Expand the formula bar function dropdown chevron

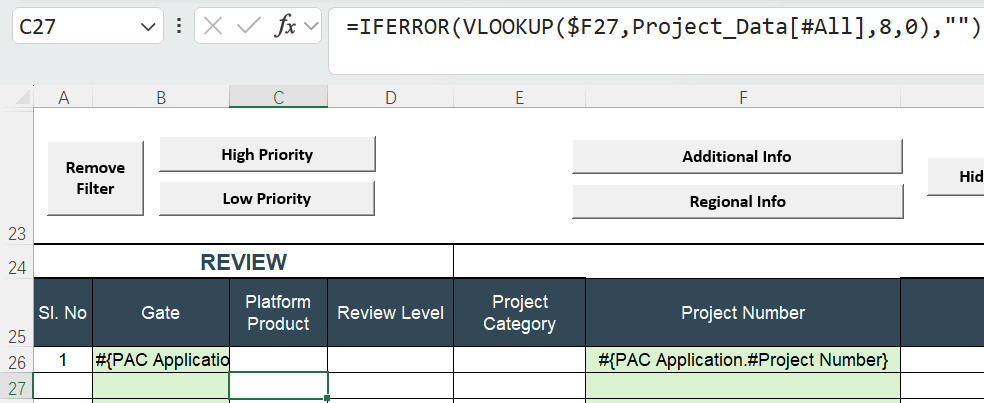point(310,27)
